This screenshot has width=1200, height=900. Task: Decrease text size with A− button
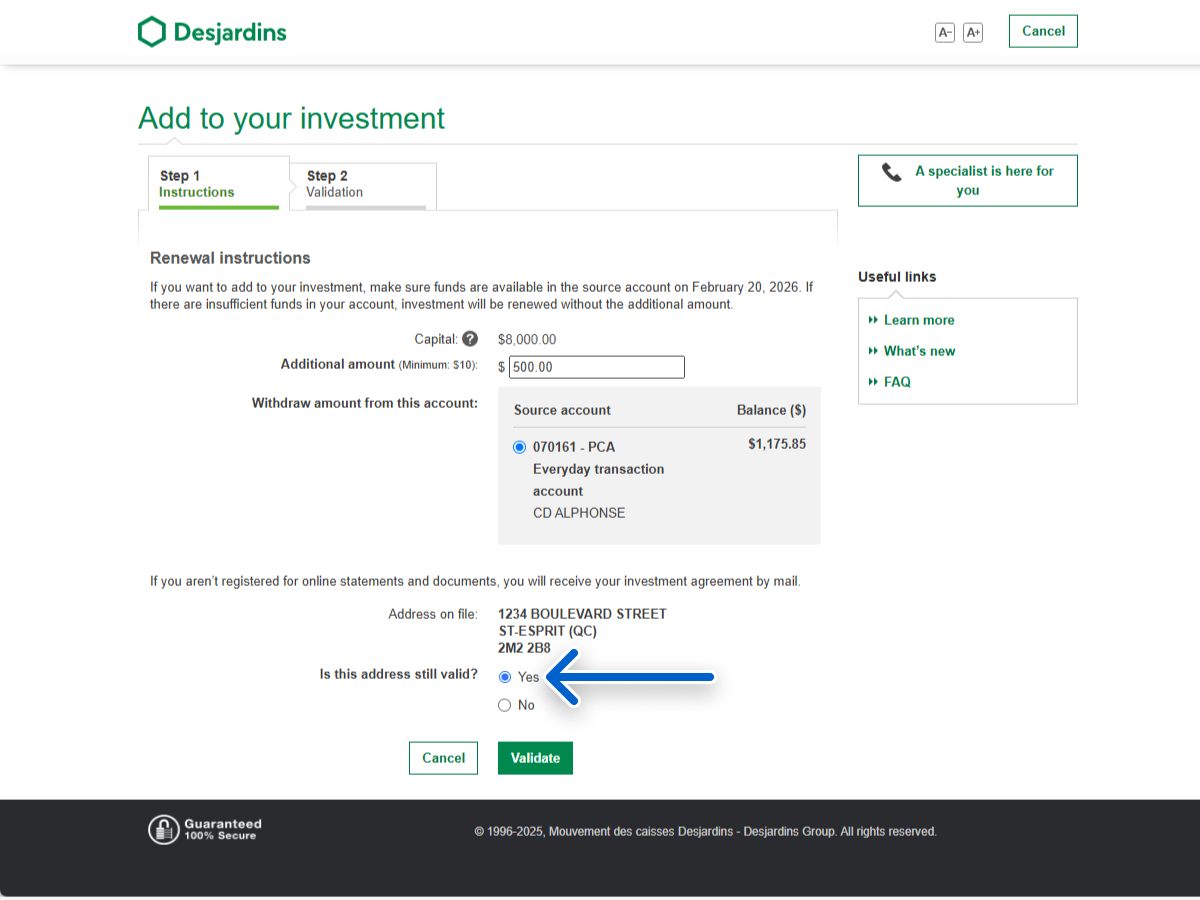944,32
